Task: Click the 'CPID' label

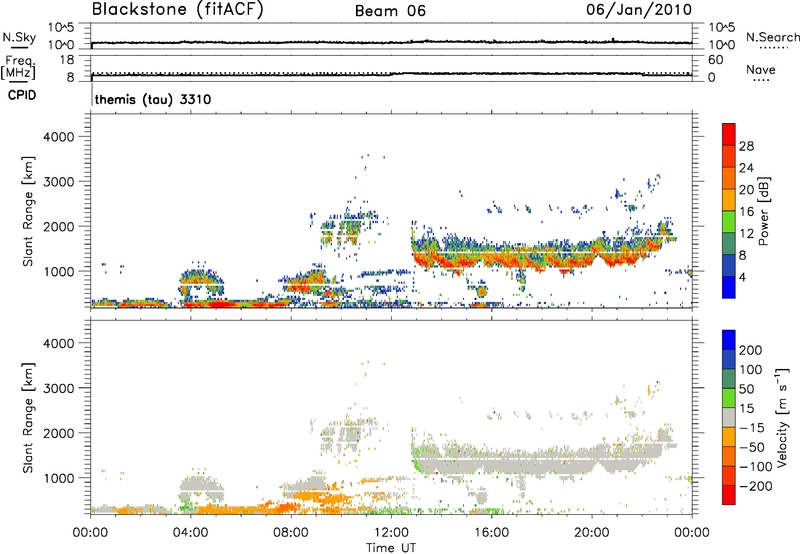Action: pyautogui.click(x=22, y=95)
